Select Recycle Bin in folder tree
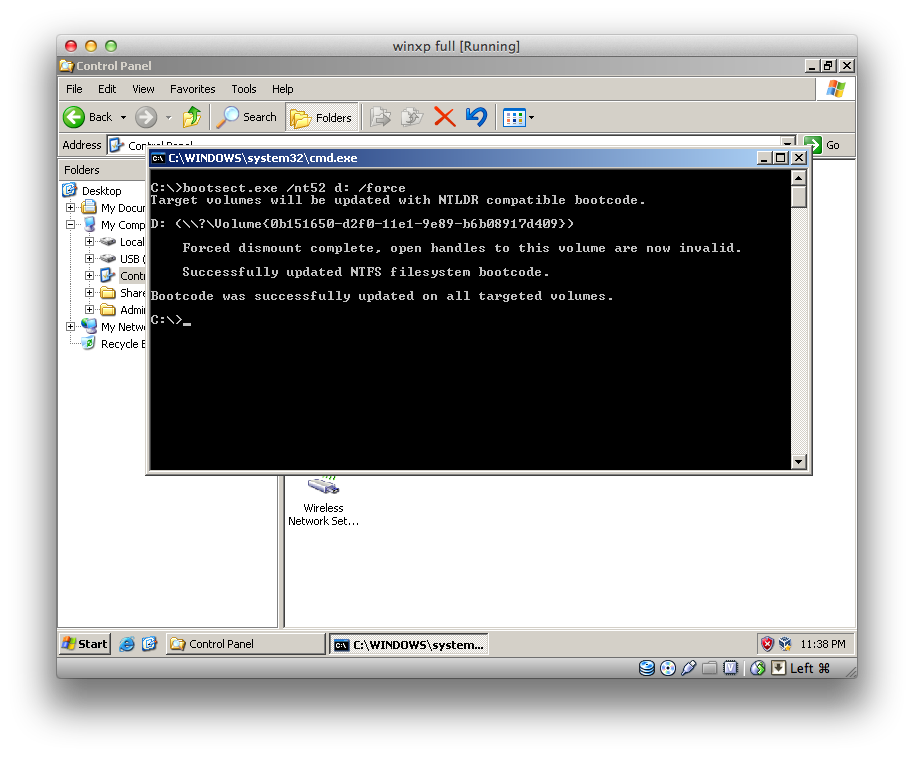The image size is (914, 757). pyautogui.click(x=122, y=344)
